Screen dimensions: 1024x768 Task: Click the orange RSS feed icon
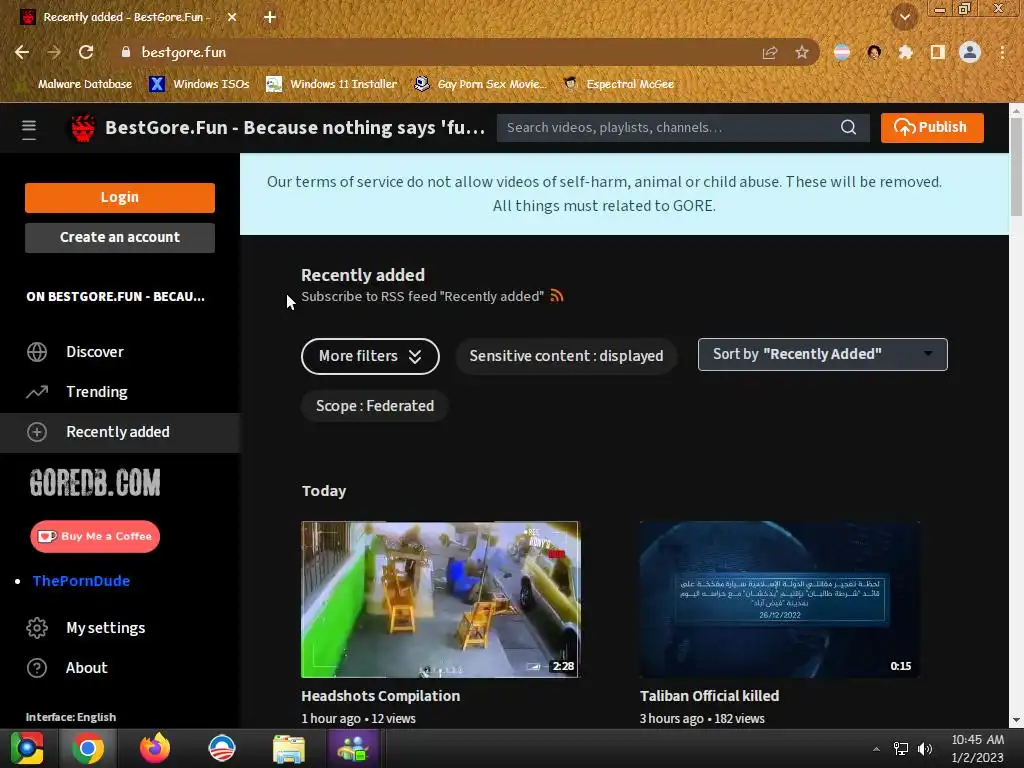pos(556,296)
